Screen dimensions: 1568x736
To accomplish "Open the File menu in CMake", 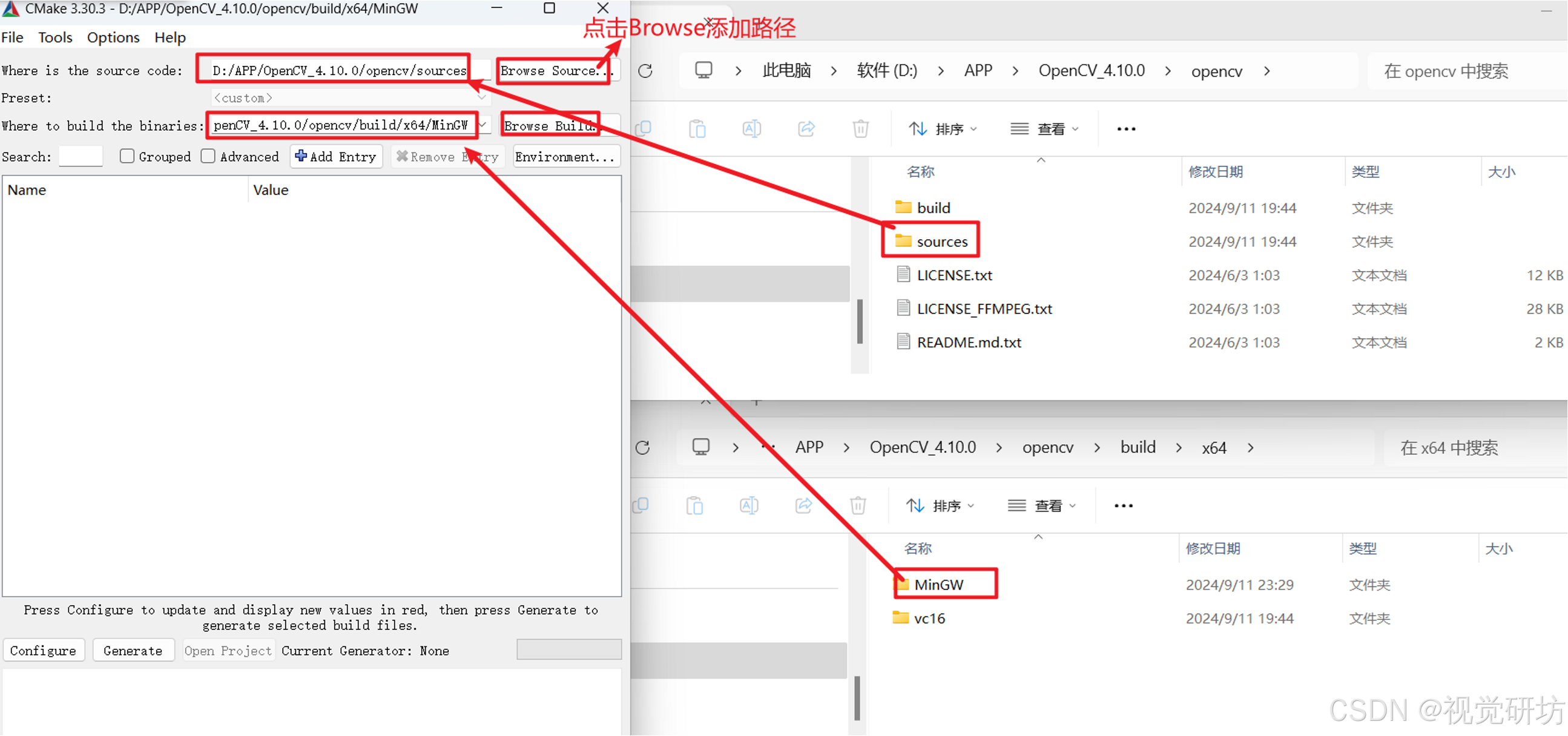I will [12, 37].
